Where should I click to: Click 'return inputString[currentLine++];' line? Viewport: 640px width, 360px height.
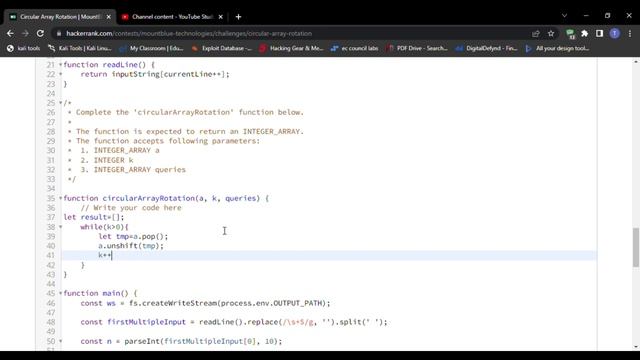click(155, 74)
